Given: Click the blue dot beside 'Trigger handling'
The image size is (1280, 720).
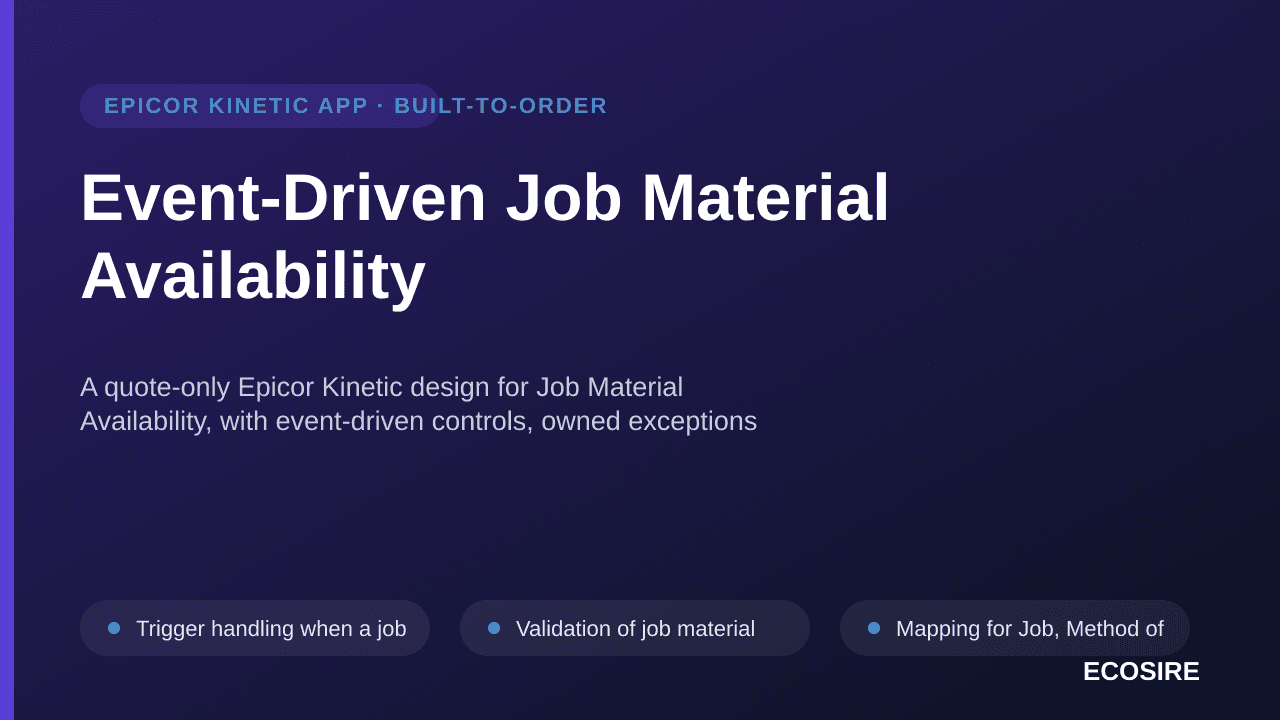Looking at the screenshot, I should click(x=114, y=628).
